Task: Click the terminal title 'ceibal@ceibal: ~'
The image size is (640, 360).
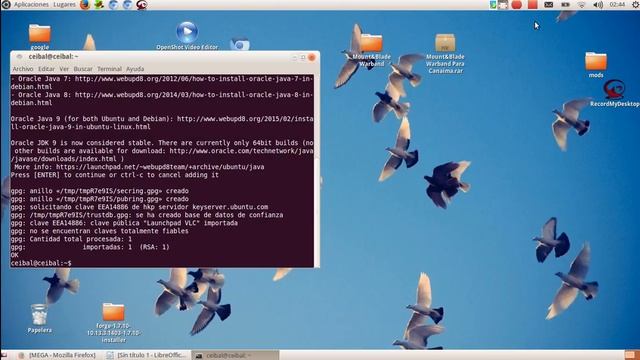Action: [53, 56]
